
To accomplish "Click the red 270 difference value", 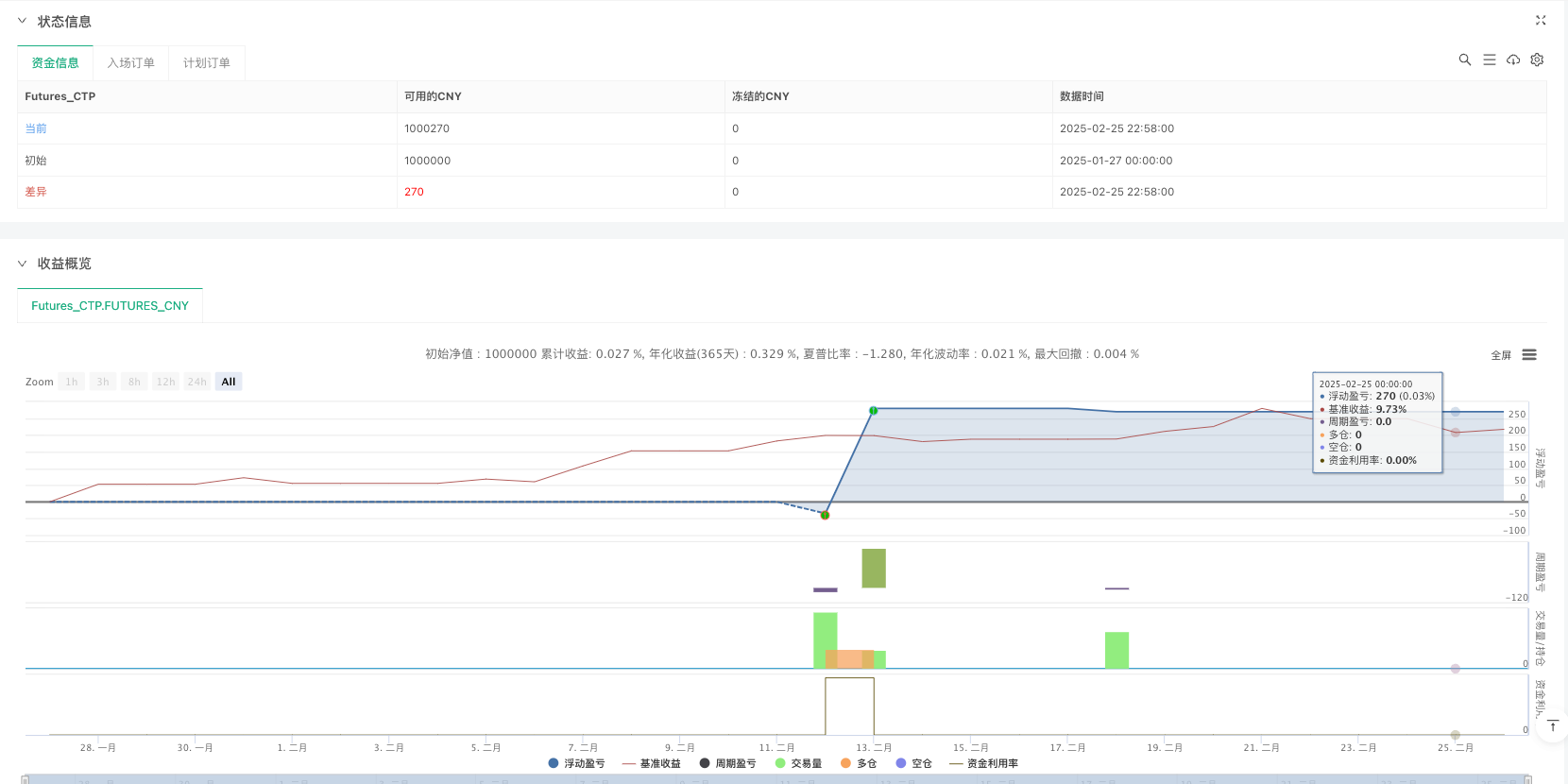I will [414, 192].
